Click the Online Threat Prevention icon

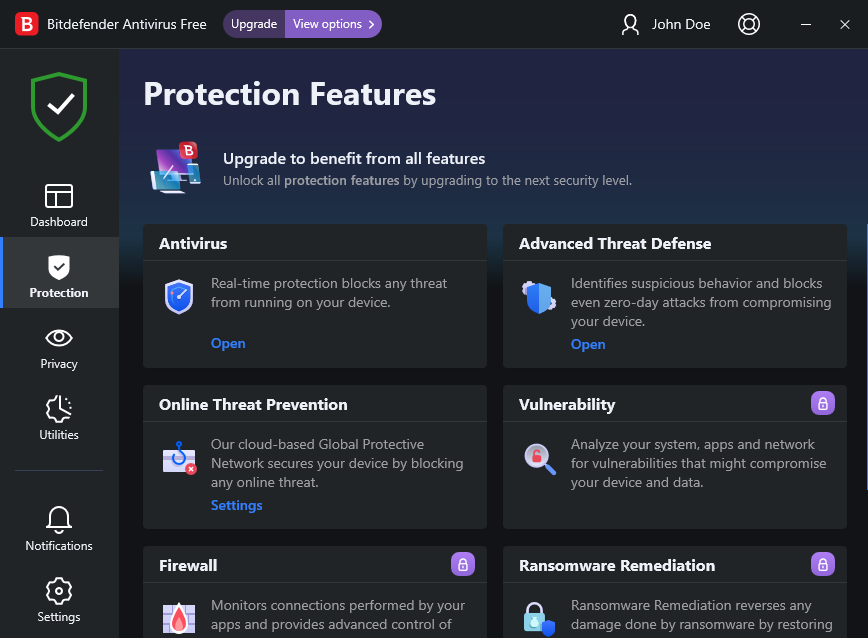click(x=179, y=458)
